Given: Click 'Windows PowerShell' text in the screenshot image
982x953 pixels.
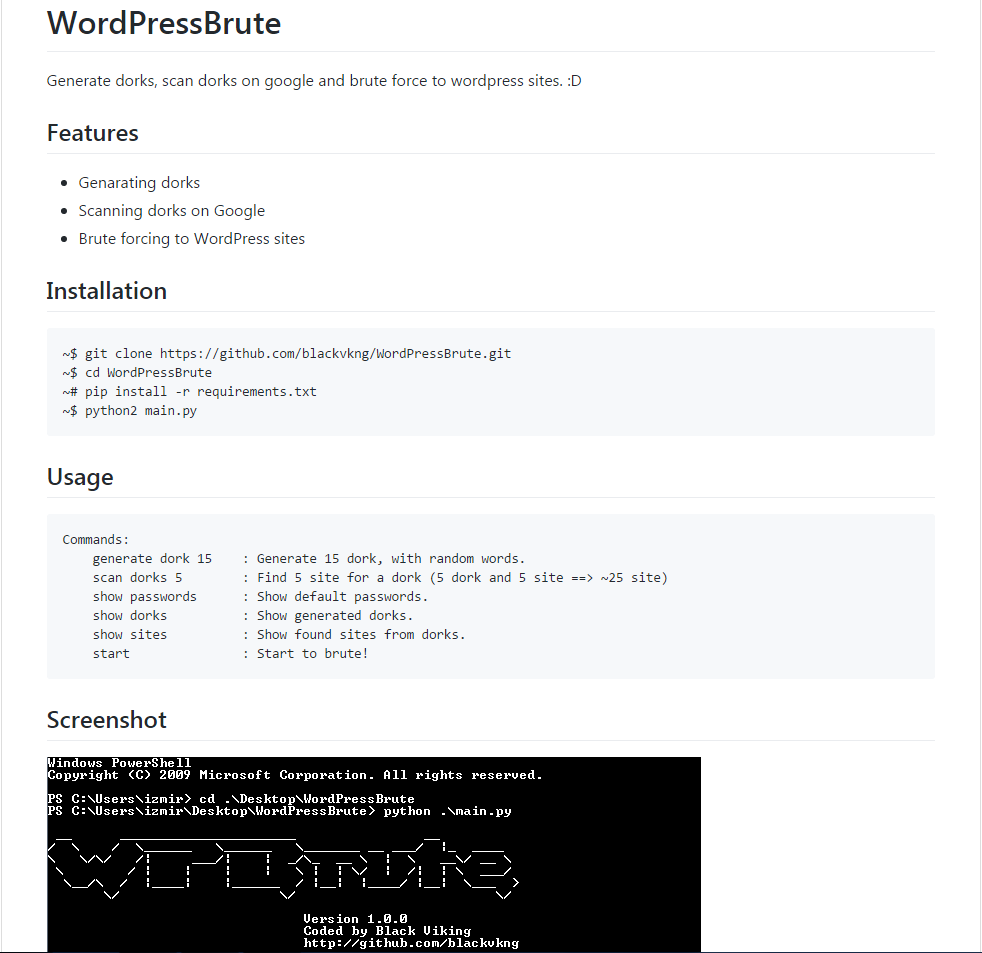Looking at the screenshot, I should click(120, 763).
